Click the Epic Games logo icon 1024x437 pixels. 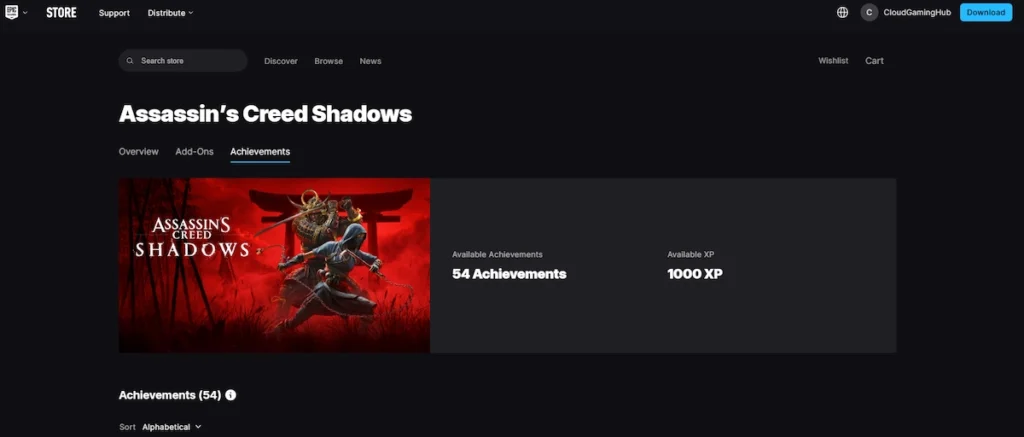pos(11,12)
